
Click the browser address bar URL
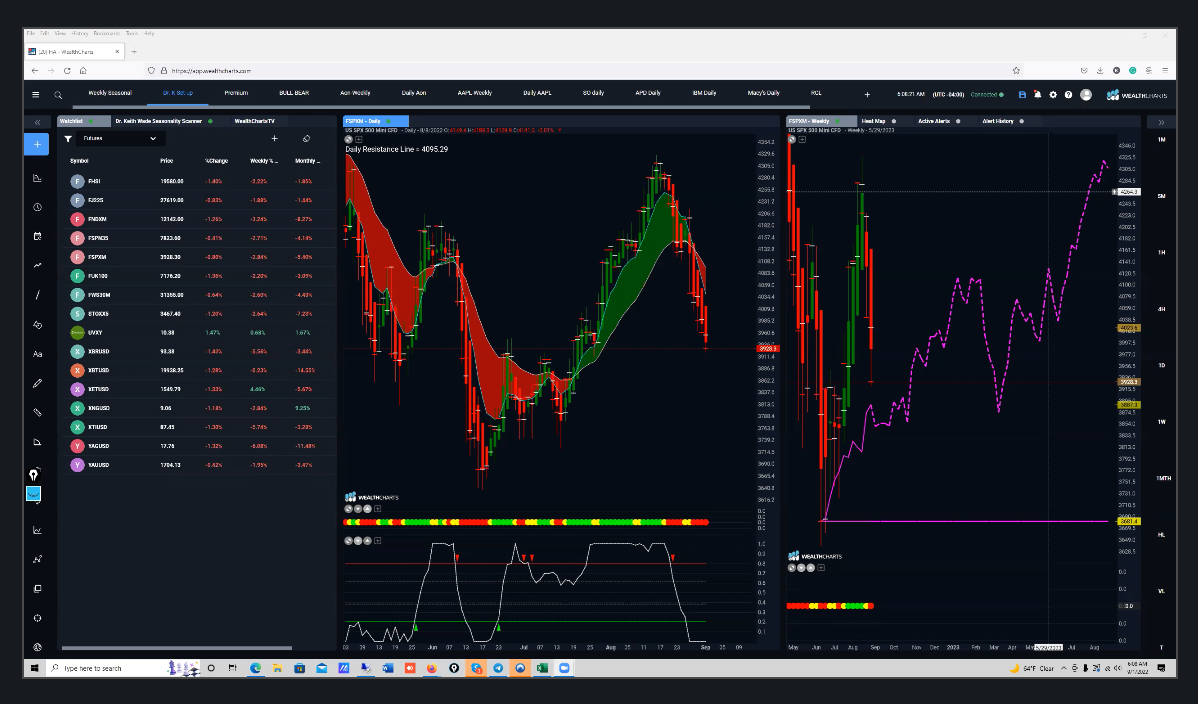[x=212, y=70]
